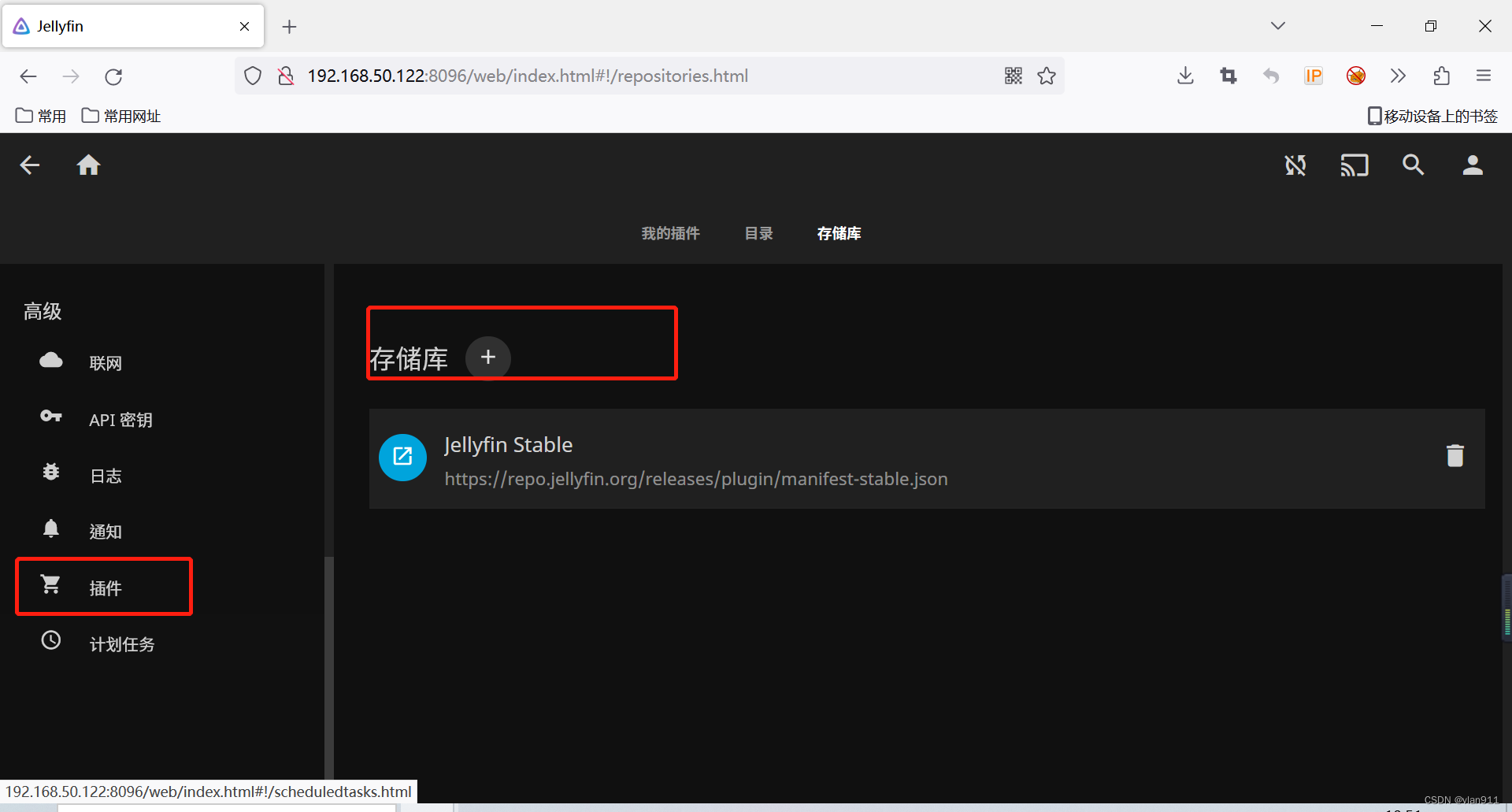Screen dimensions: 1512x812
Task: Select the 存储库 tab
Action: 839,233
